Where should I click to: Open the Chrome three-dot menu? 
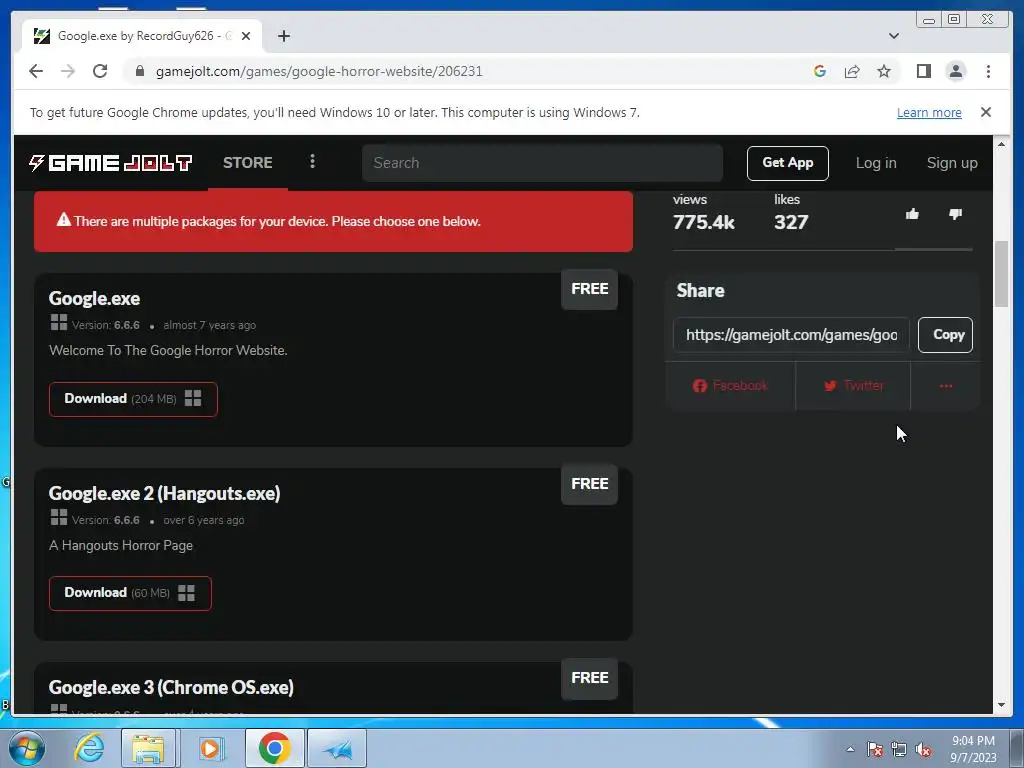pos(988,71)
